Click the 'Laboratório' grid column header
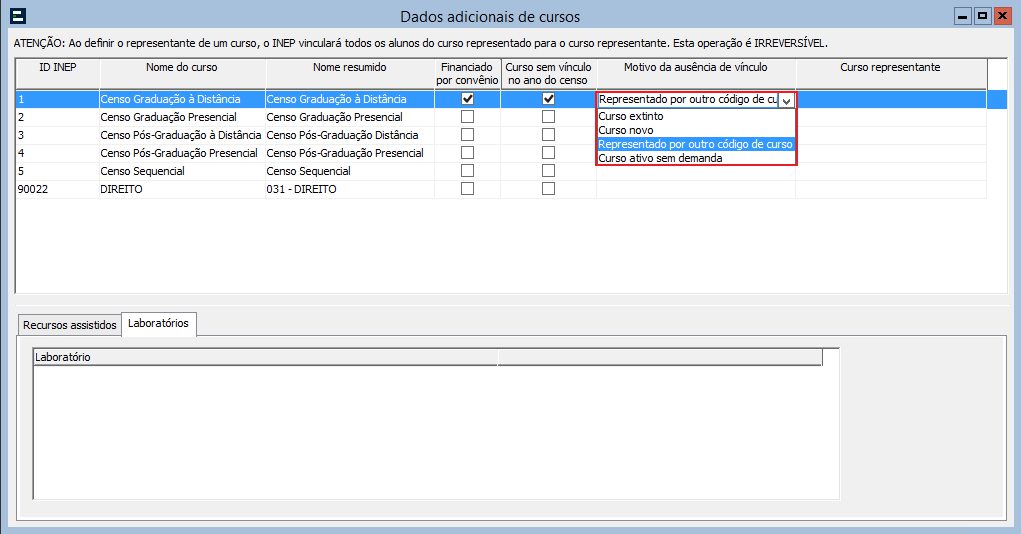Image resolution: width=1021 pixels, height=534 pixels. pos(265,357)
